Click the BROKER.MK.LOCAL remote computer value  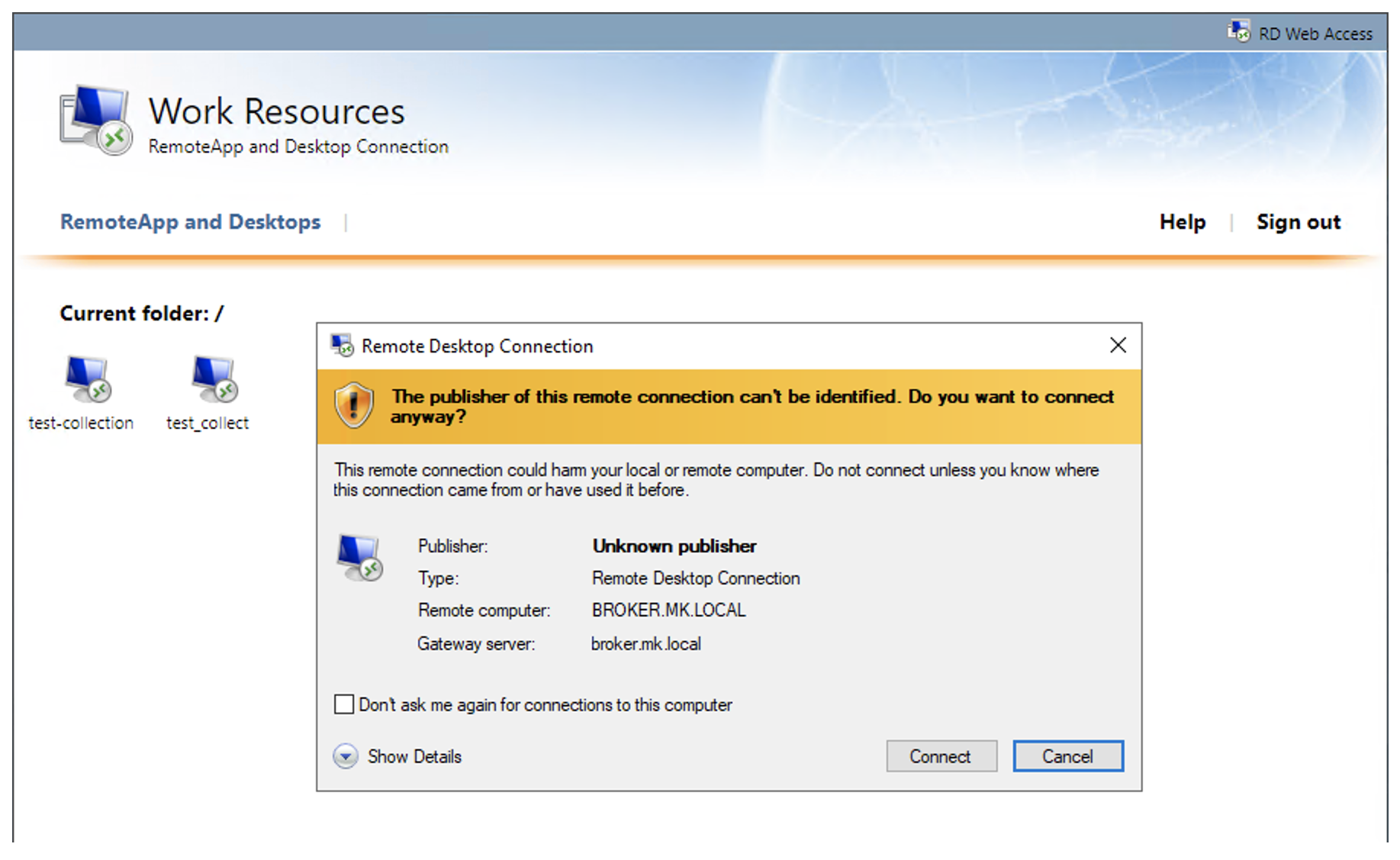pyautogui.click(x=668, y=610)
